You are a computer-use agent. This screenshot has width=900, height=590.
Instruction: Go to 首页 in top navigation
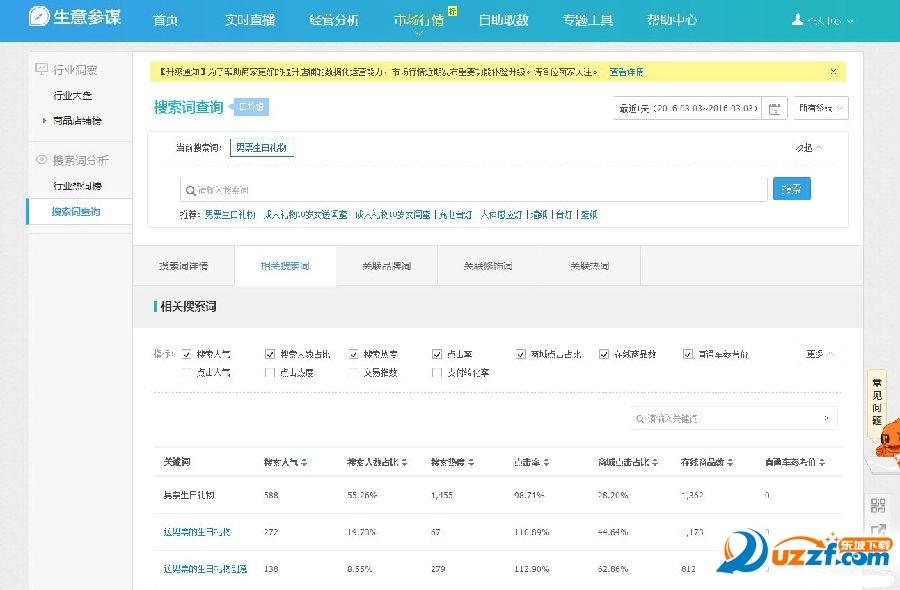click(x=165, y=20)
